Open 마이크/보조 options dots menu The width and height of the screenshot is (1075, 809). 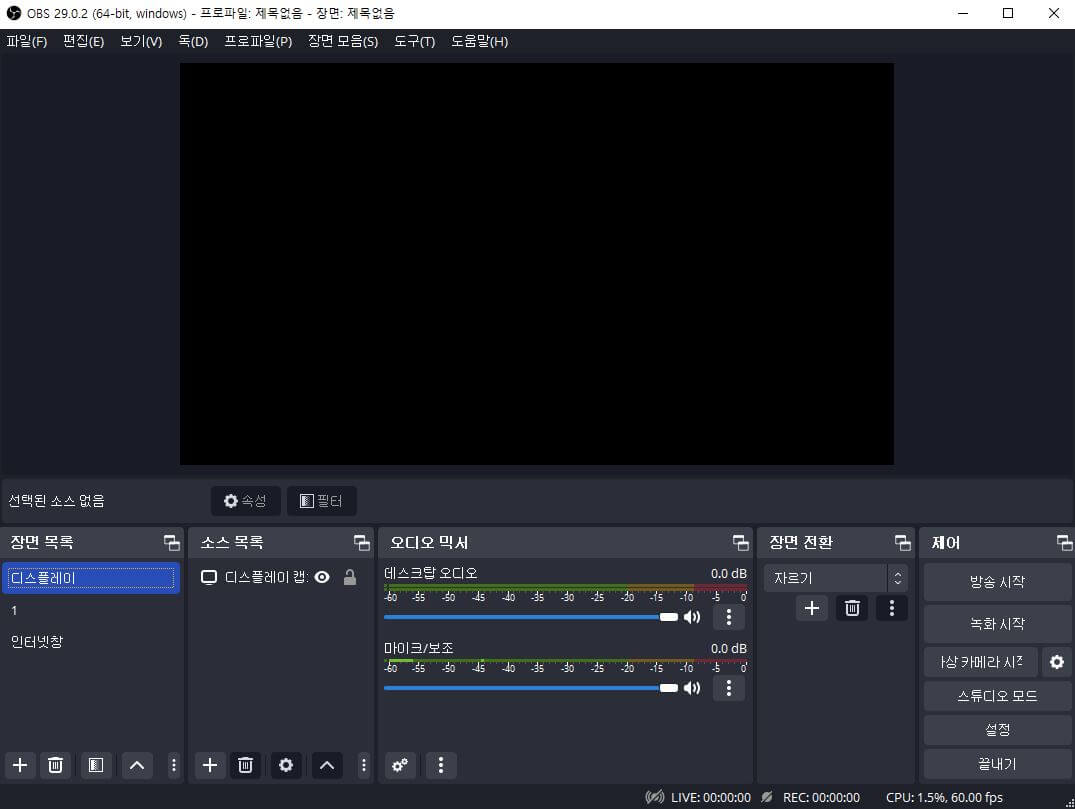pos(729,688)
